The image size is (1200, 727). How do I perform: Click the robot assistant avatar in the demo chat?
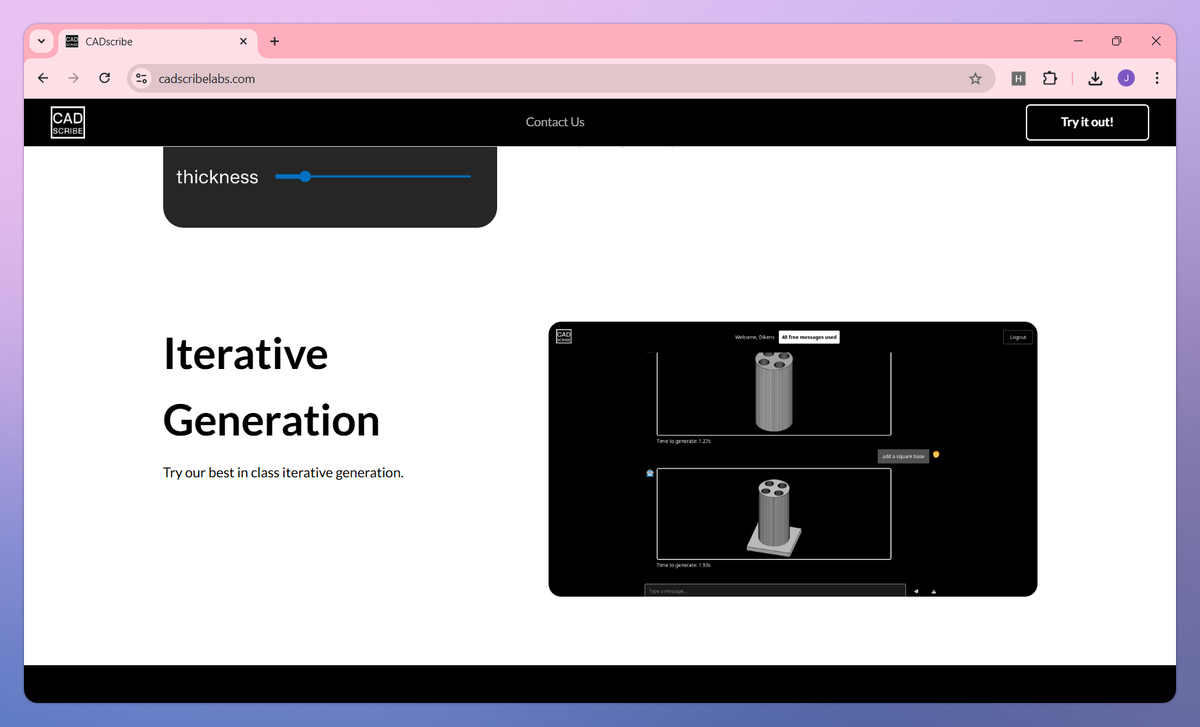click(649, 473)
